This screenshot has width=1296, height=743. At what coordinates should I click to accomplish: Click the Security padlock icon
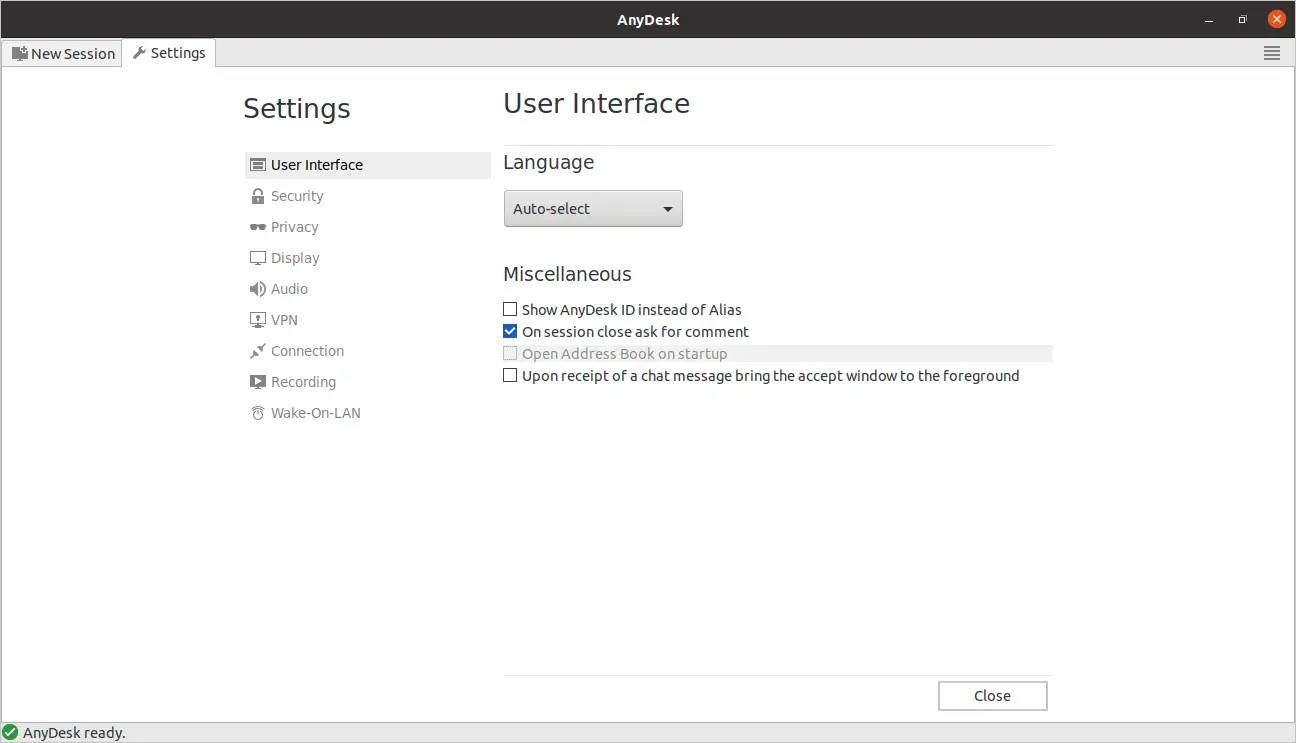[x=258, y=196]
